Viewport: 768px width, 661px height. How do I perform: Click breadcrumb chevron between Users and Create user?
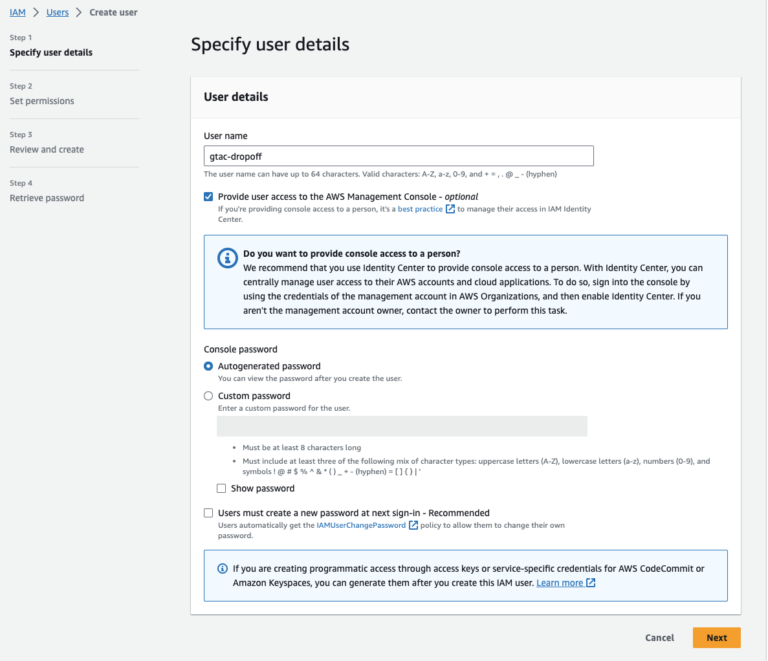pyautogui.click(x=79, y=12)
